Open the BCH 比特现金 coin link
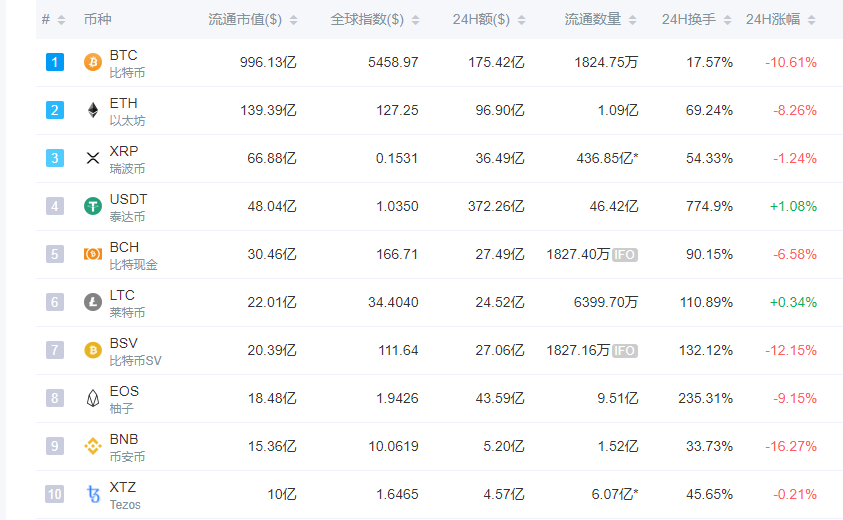 coord(133,255)
